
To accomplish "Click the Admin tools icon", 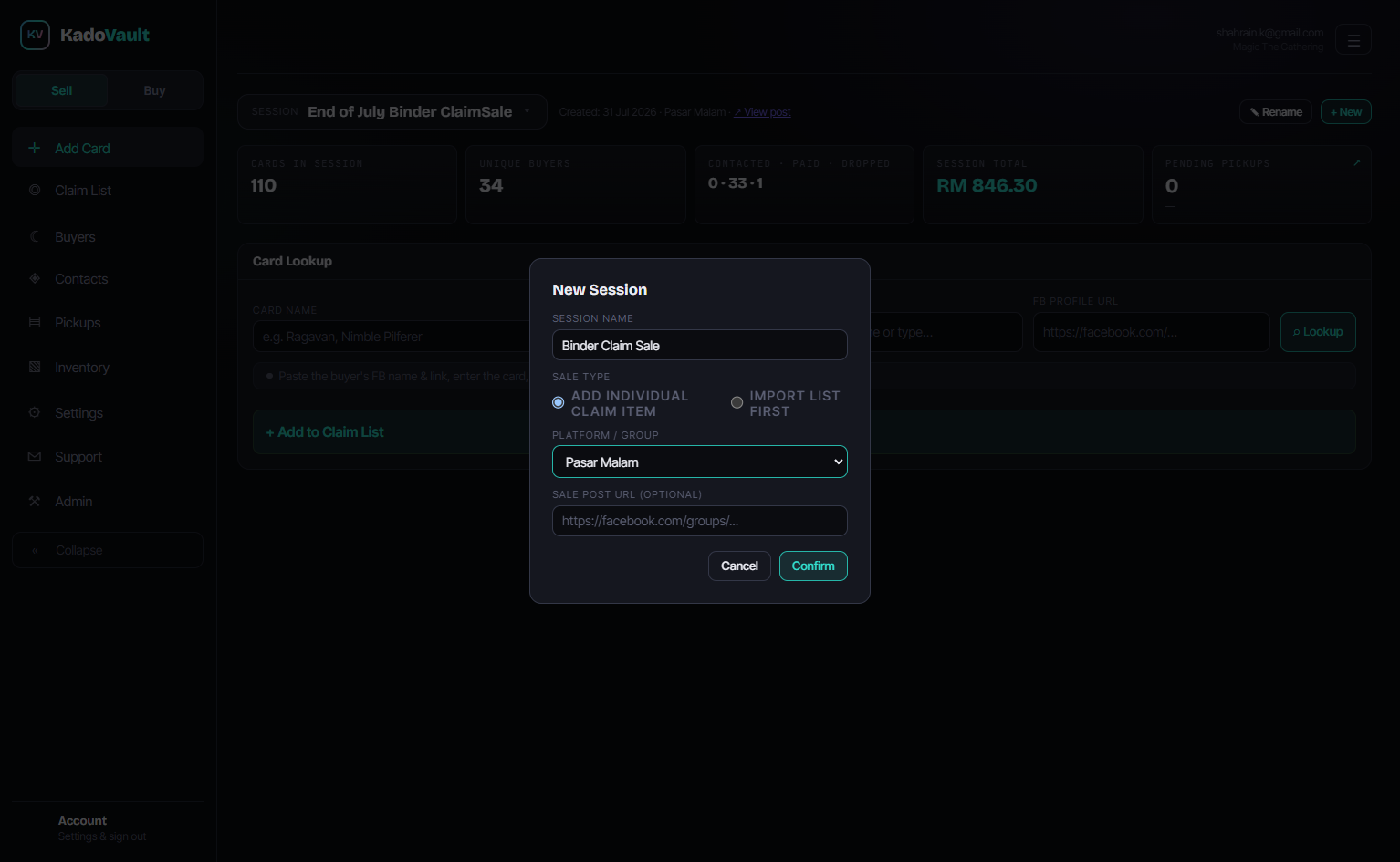I will pos(35,501).
